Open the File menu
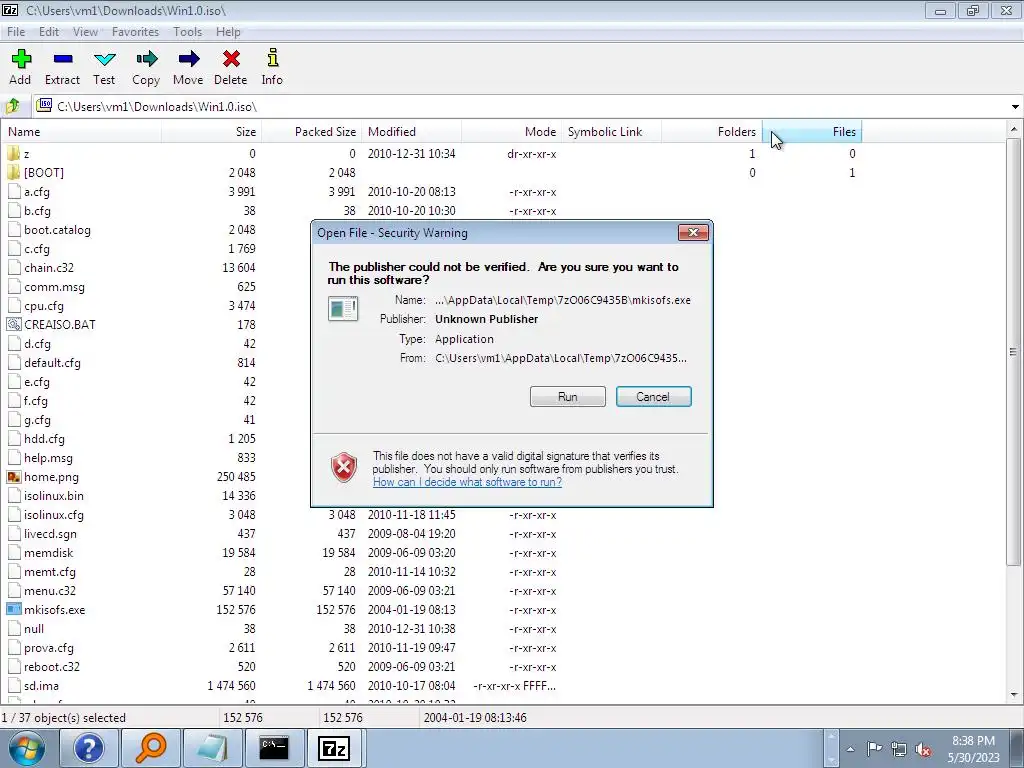The width and height of the screenshot is (1024, 768). point(16,31)
